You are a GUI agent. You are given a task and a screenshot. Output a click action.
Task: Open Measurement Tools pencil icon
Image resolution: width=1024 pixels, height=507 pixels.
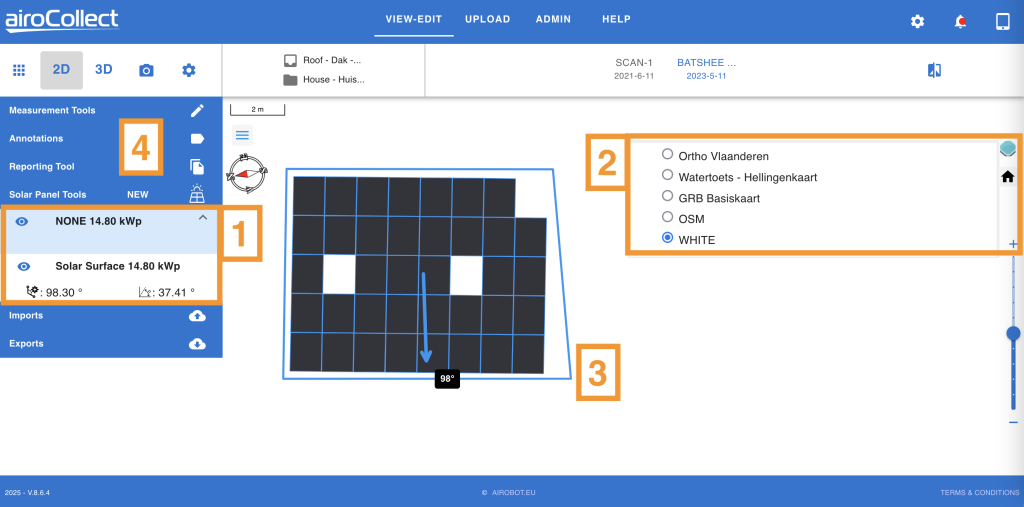197,111
